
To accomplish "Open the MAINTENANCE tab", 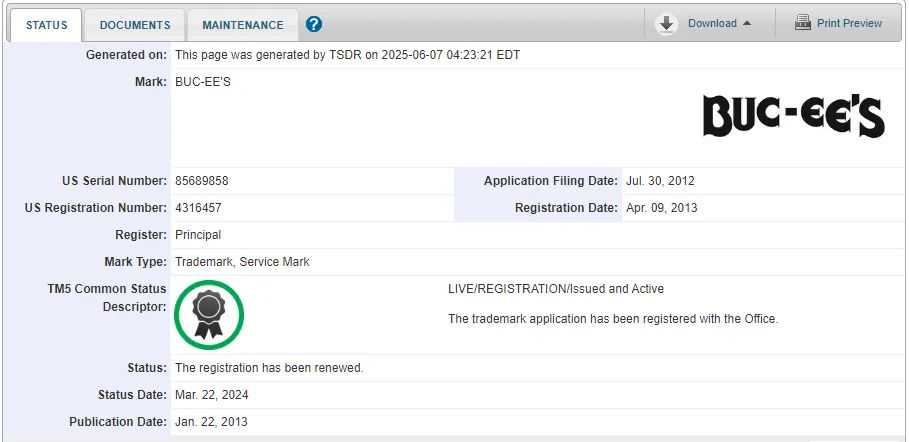I will pos(243,26).
